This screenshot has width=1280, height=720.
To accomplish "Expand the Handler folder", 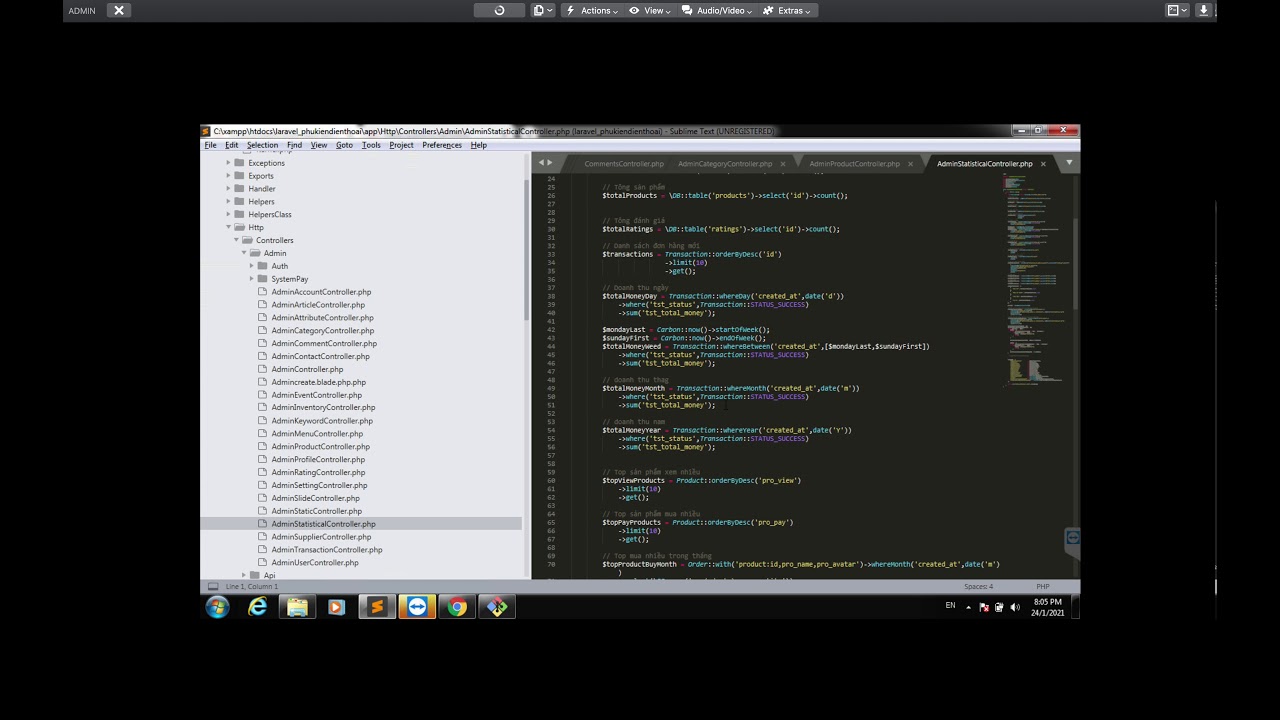I will [228, 189].
